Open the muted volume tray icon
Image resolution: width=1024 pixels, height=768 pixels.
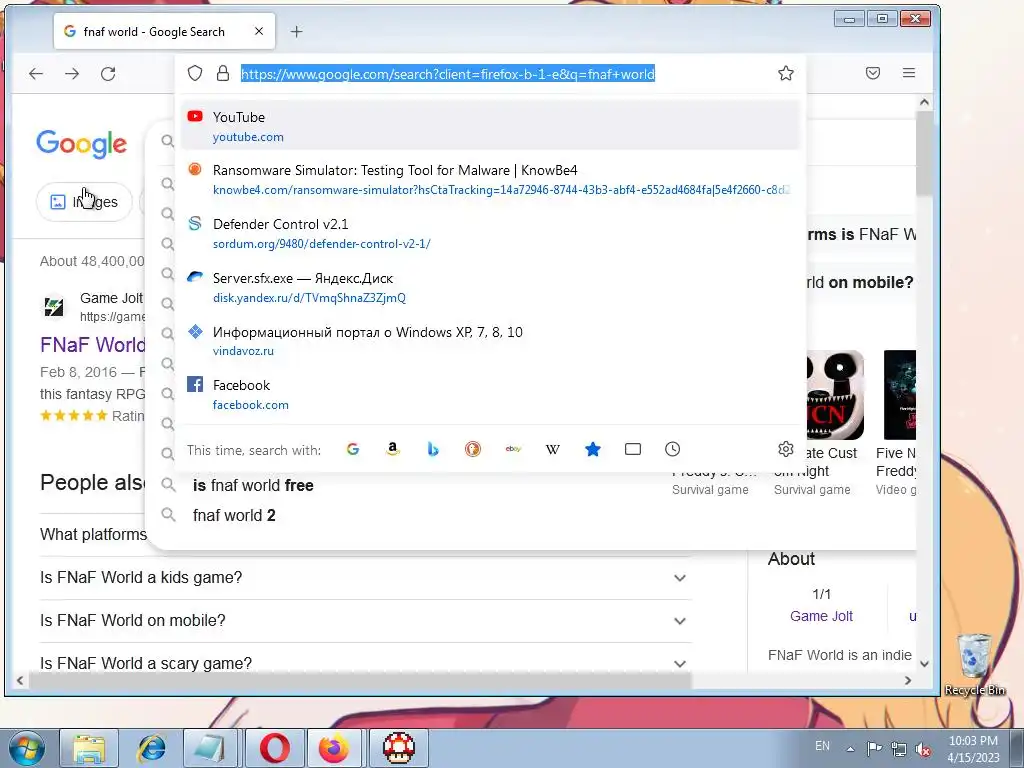click(x=923, y=748)
